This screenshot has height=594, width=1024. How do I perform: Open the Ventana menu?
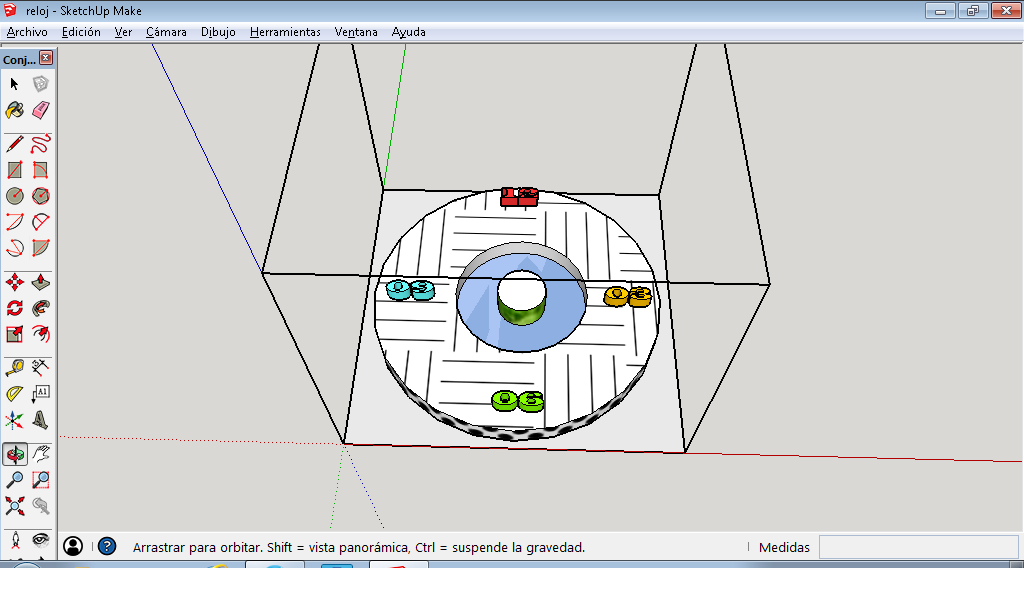click(x=356, y=32)
